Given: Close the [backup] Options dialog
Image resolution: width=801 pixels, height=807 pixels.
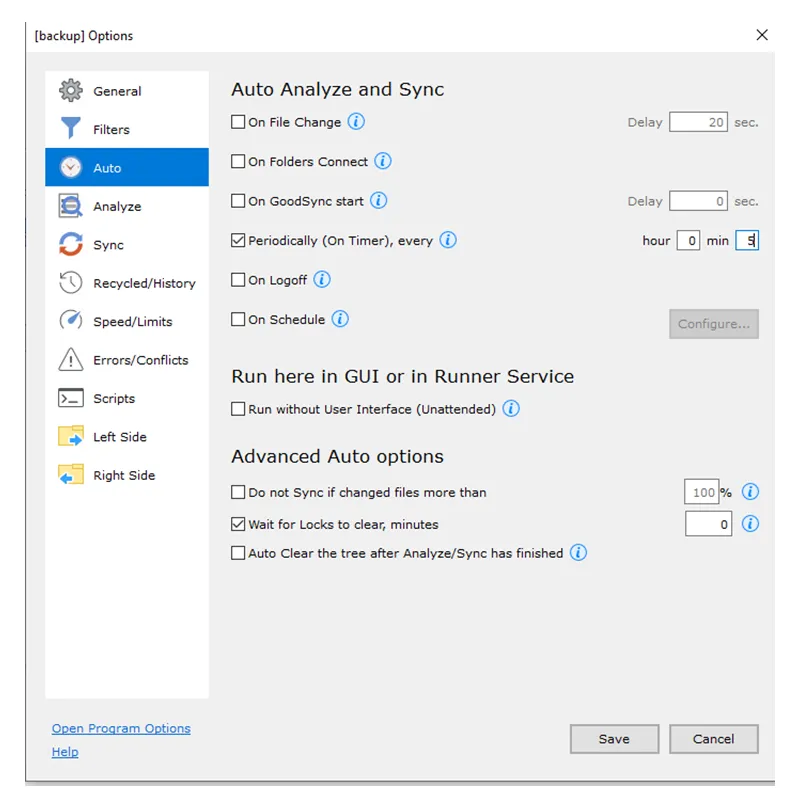Looking at the screenshot, I should (x=762, y=35).
